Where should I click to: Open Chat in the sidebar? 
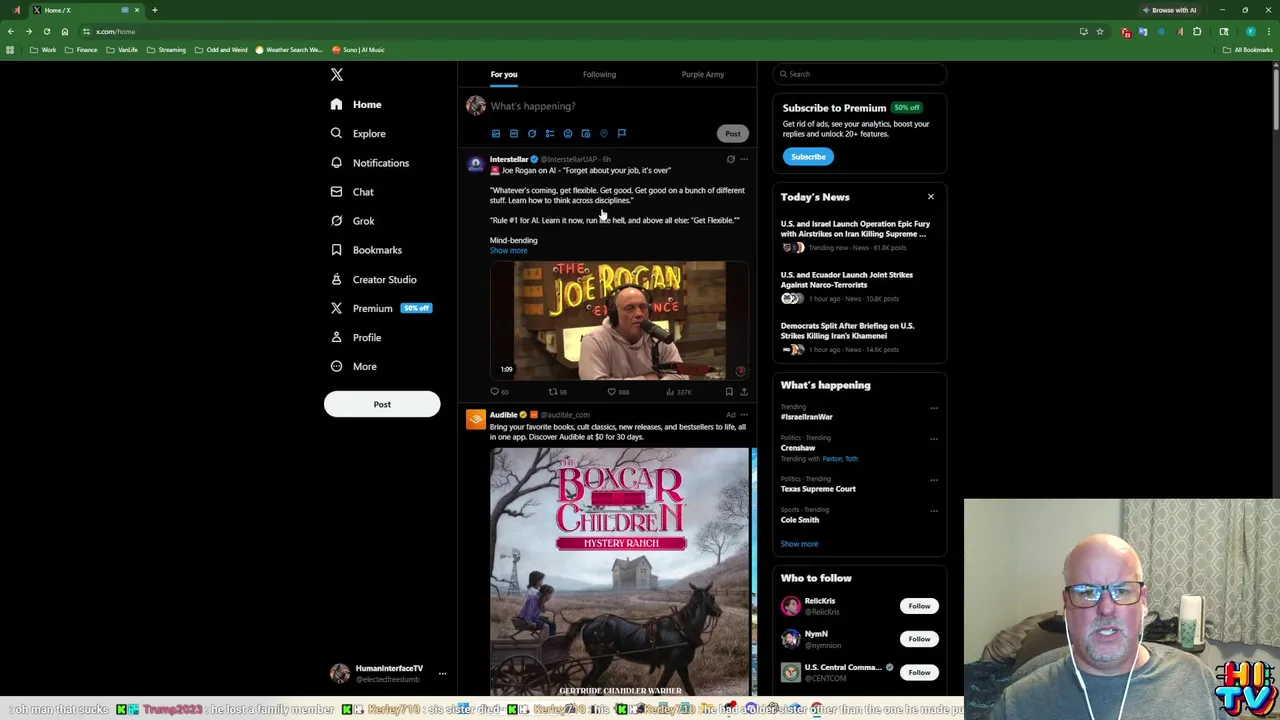click(x=352, y=192)
